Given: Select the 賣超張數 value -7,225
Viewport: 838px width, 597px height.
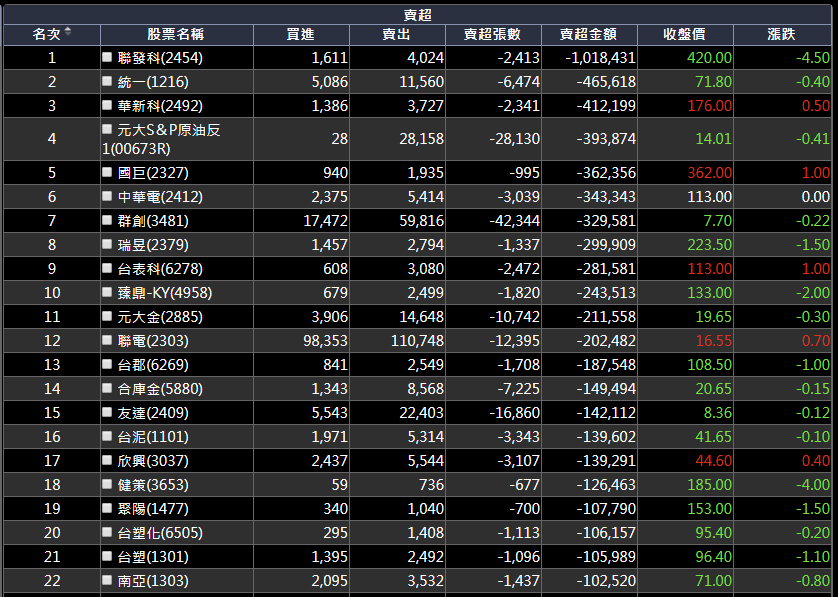Looking at the screenshot, I should click(518, 389).
